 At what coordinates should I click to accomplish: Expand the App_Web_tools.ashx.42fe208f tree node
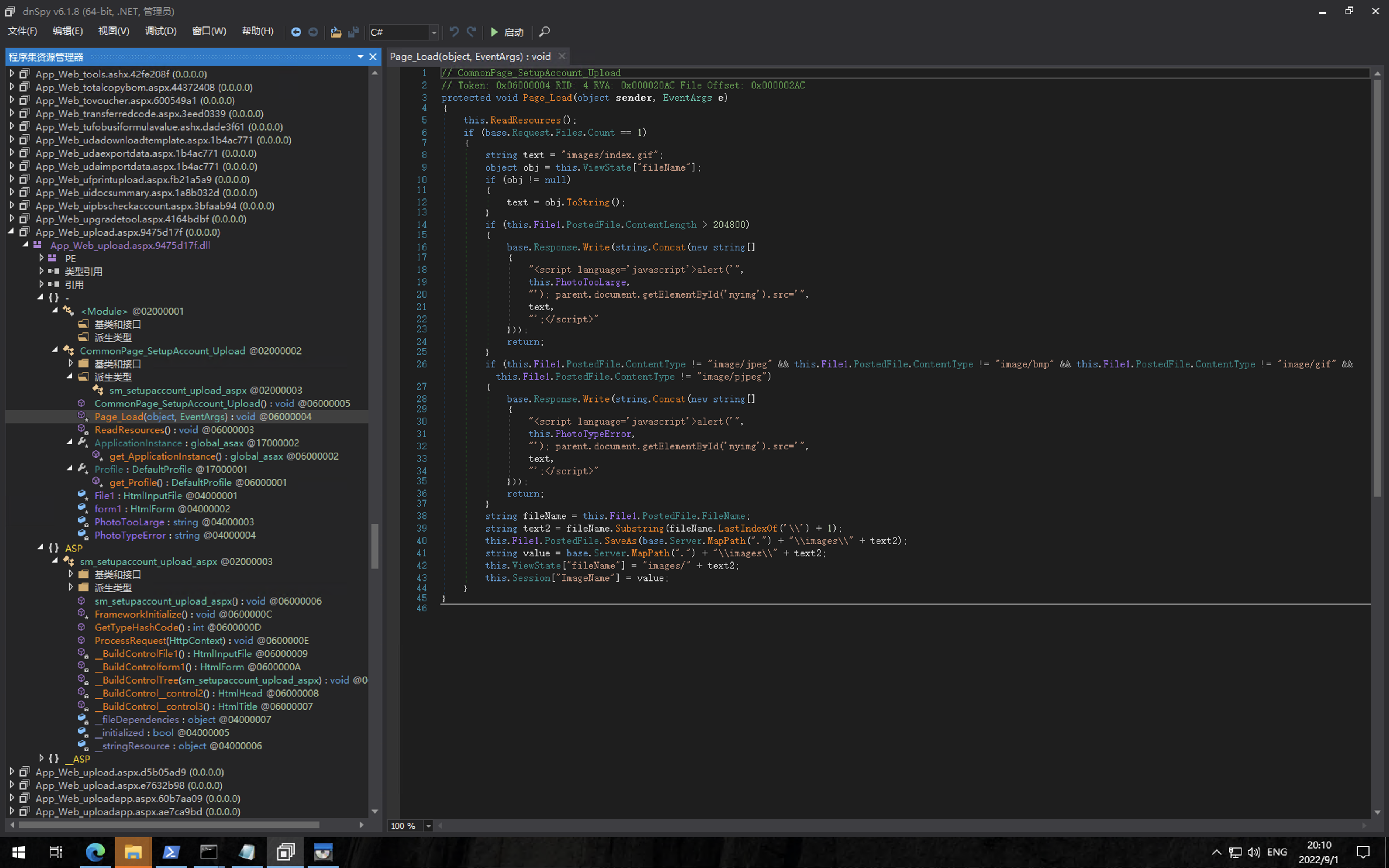12,74
